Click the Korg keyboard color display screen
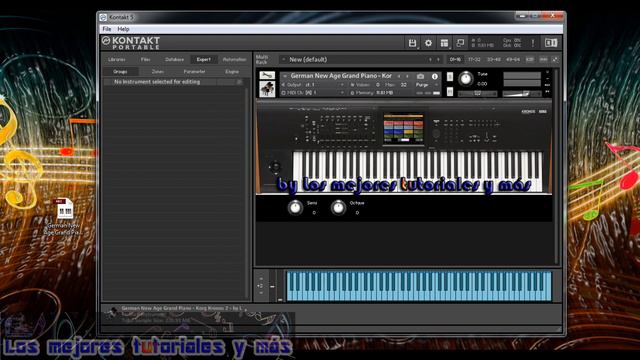 click(x=403, y=129)
